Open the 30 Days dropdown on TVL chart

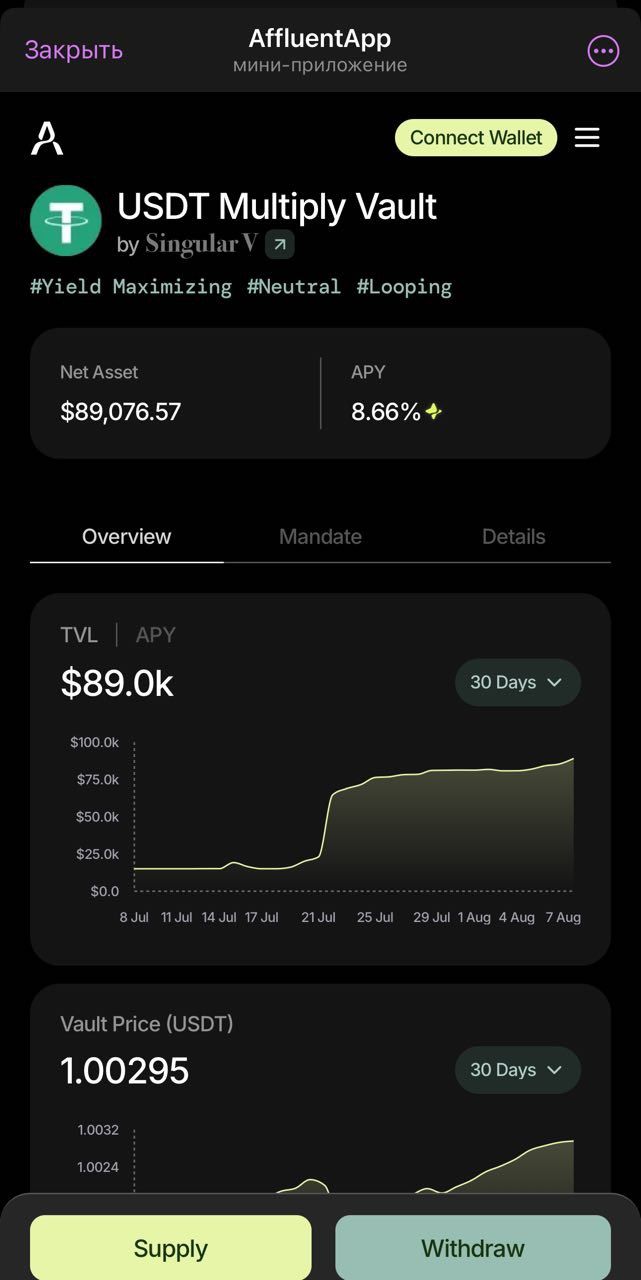[517, 682]
